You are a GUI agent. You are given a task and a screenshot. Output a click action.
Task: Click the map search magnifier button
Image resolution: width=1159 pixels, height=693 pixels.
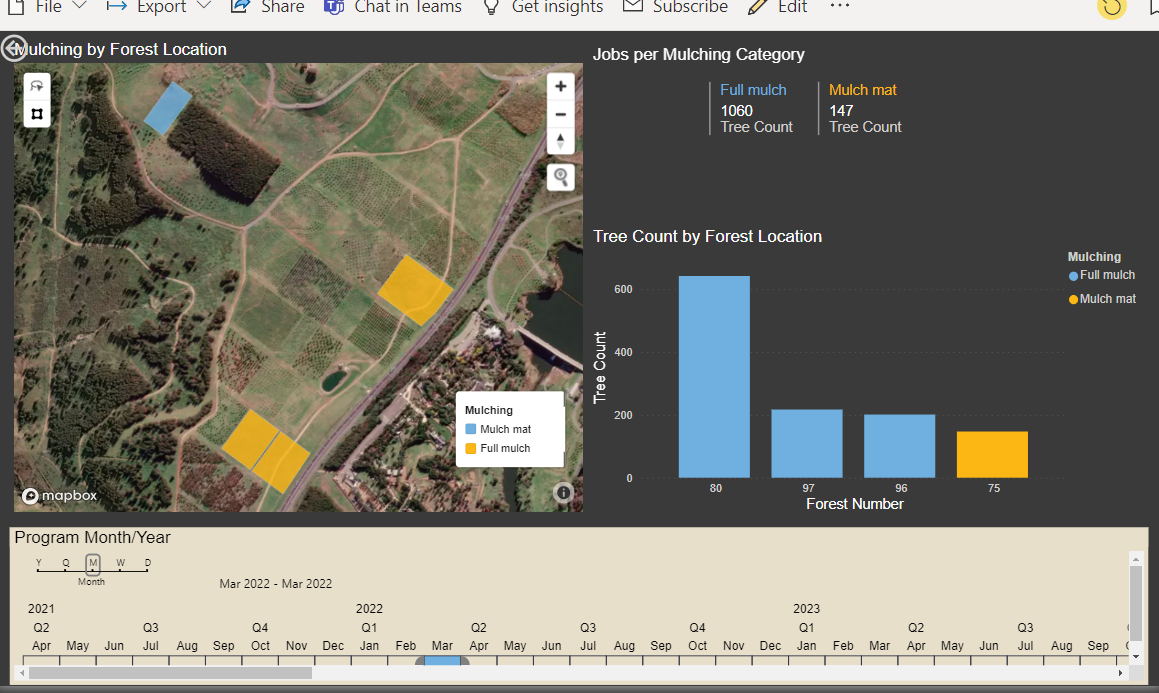[560, 177]
